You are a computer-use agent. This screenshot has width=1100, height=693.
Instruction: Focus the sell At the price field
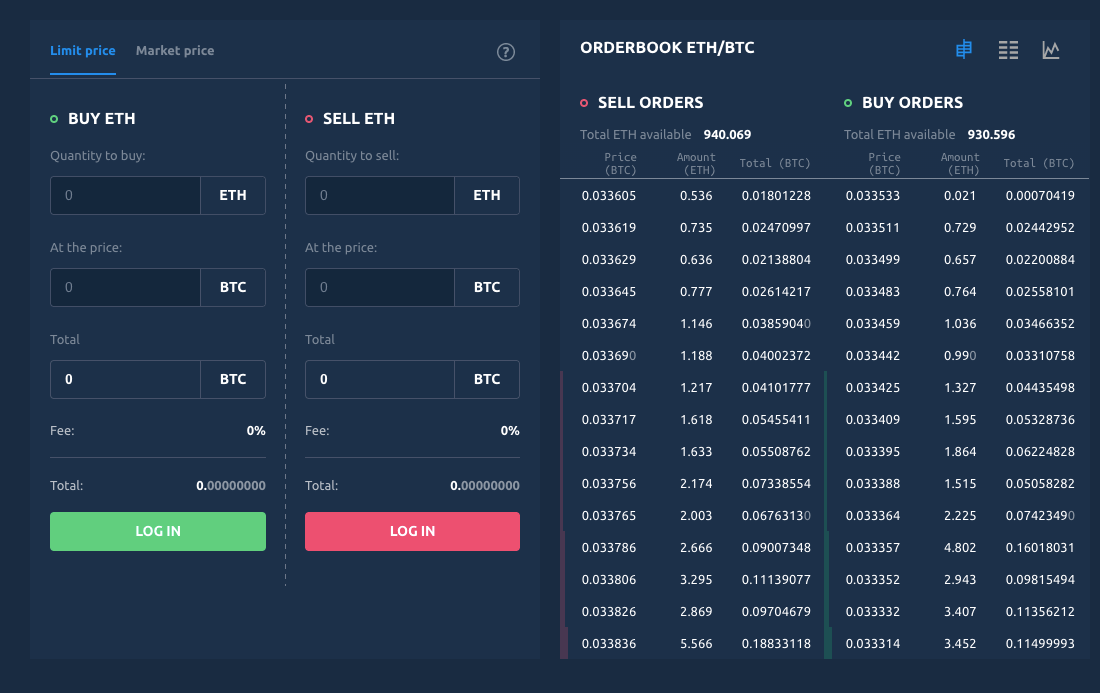point(380,287)
